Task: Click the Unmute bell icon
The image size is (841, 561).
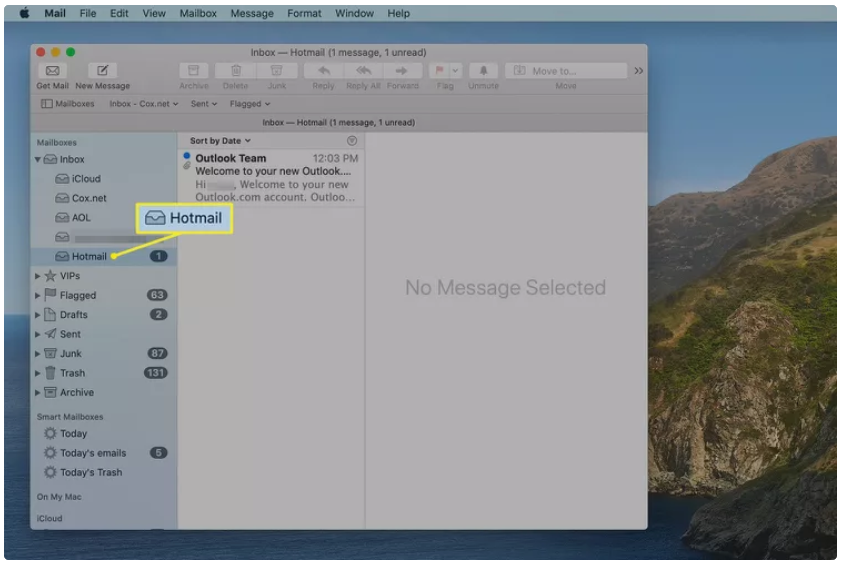Action: [483, 71]
